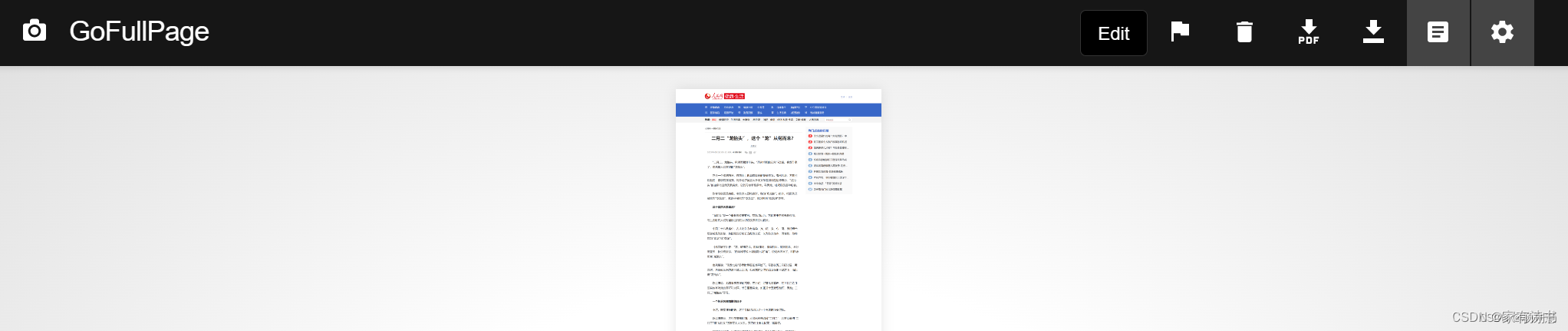Delete the screenshot with the trash icon

(x=1244, y=32)
